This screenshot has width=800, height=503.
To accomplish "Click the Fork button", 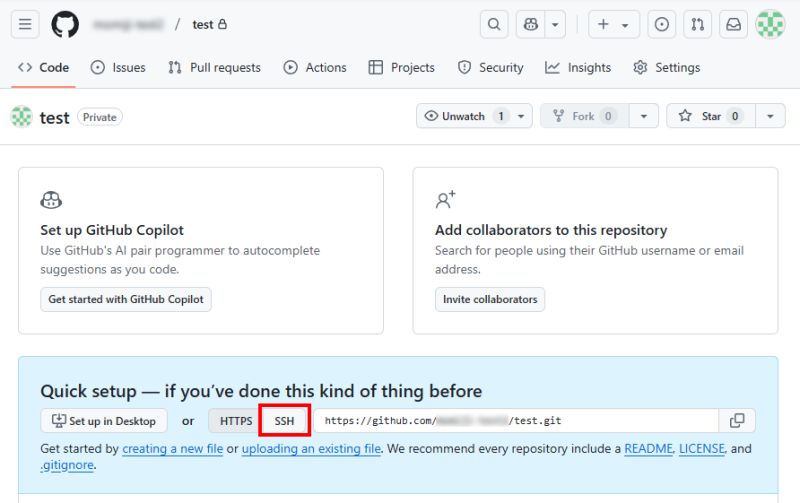I will 585,116.
